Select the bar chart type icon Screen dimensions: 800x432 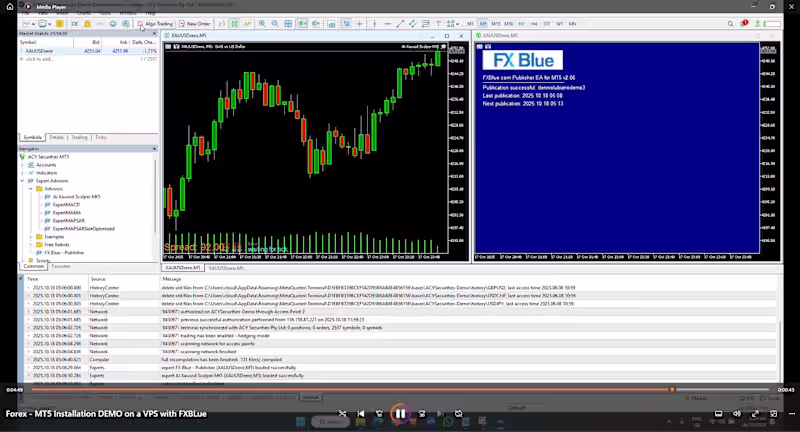[x=221, y=24]
